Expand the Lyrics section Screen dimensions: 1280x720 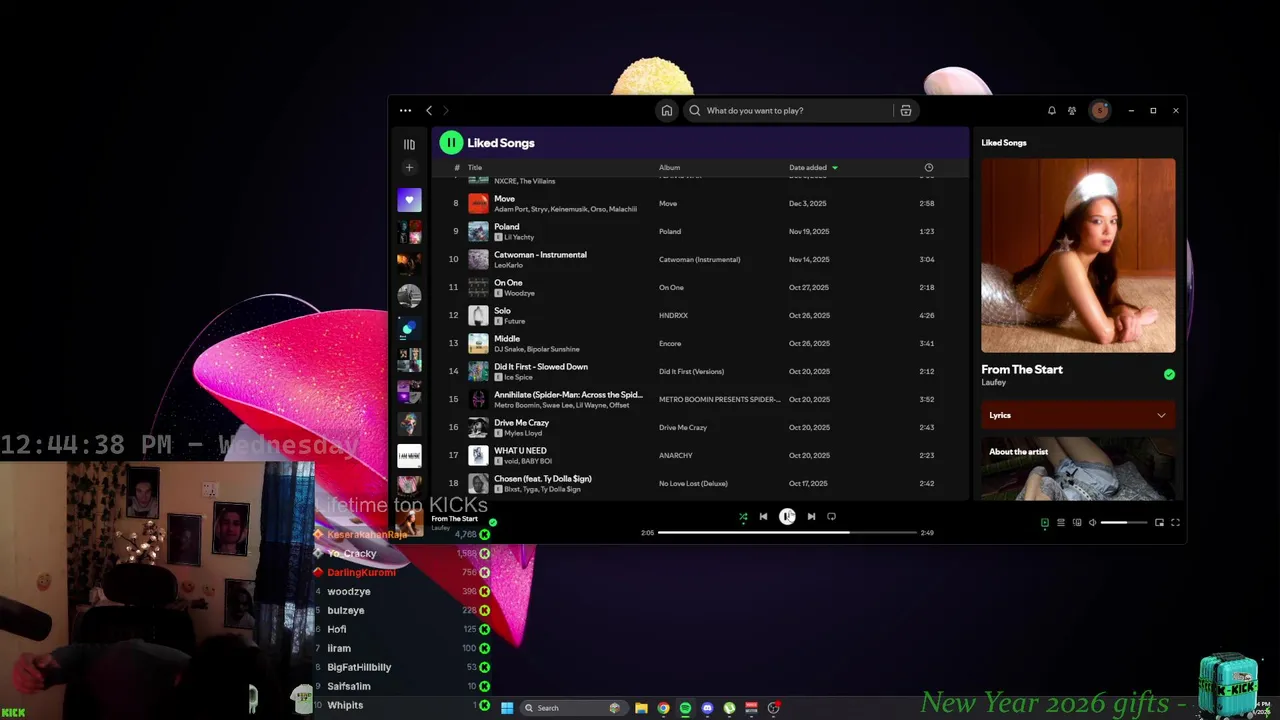coord(1078,415)
